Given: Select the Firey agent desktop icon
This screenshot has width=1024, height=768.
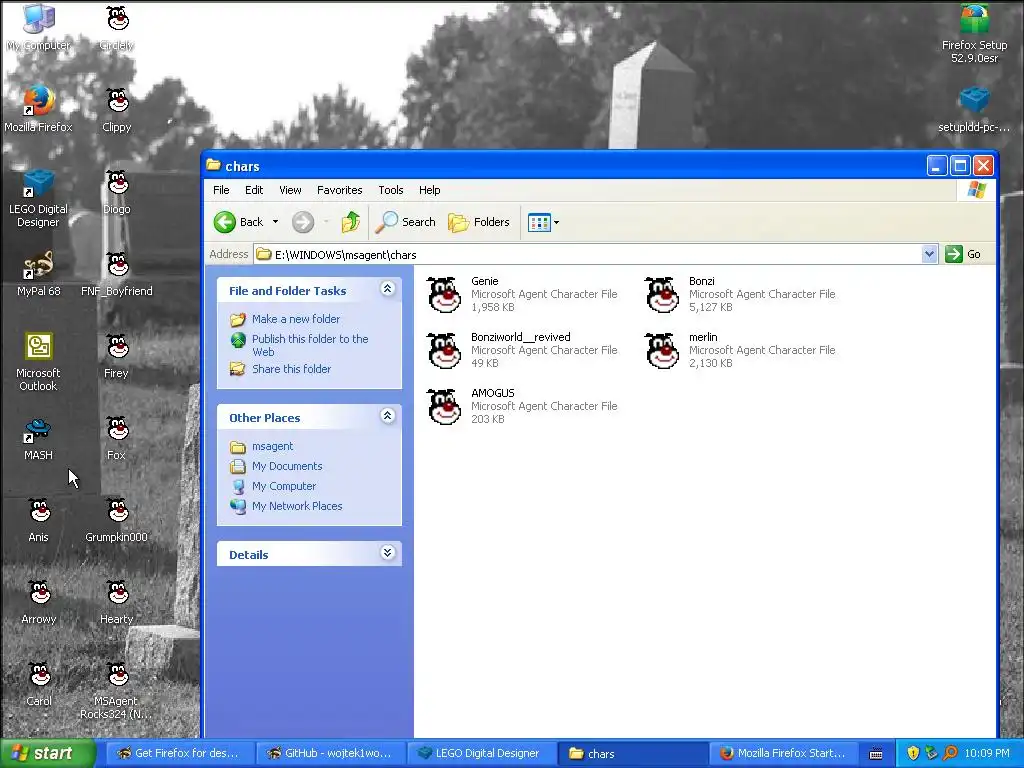Looking at the screenshot, I should [x=117, y=356].
